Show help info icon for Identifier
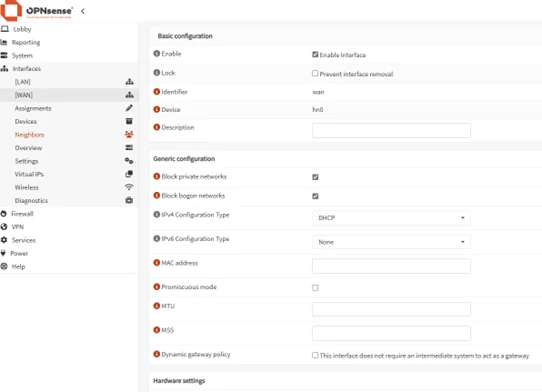The height and width of the screenshot is (392, 542). tap(157, 92)
